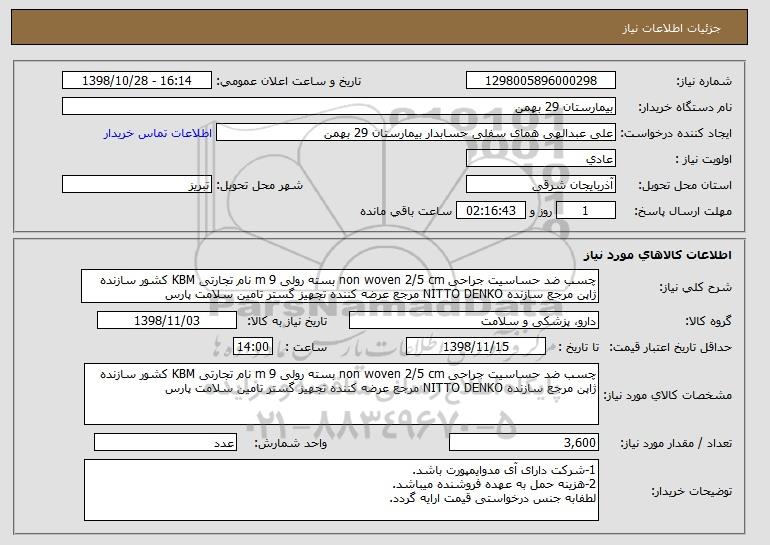Click the remaining days field showing 1

(x=585, y=211)
